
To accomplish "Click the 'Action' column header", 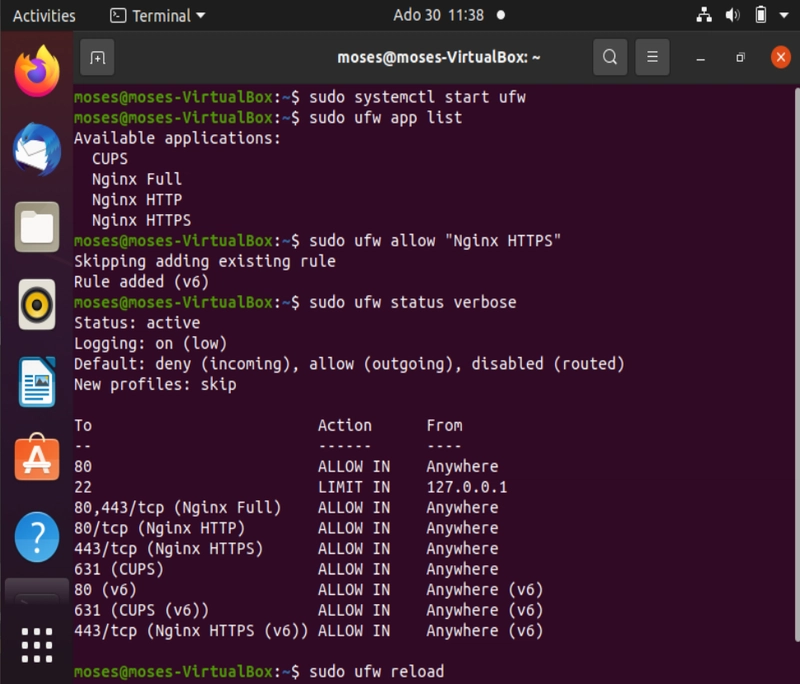I will point(345,425).
